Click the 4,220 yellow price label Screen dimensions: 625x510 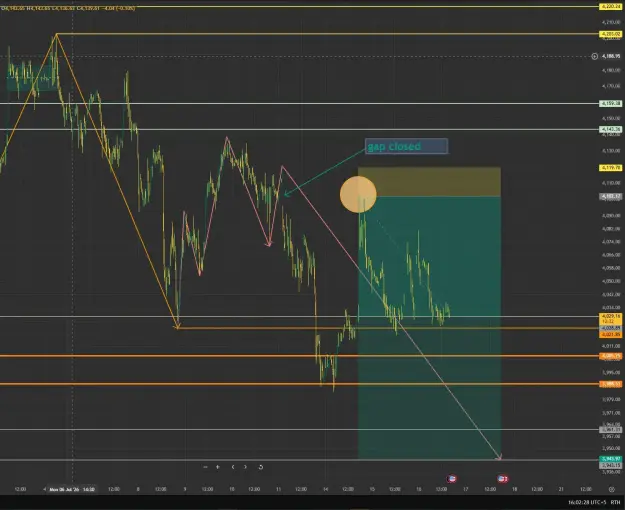(x=611, y=6)
